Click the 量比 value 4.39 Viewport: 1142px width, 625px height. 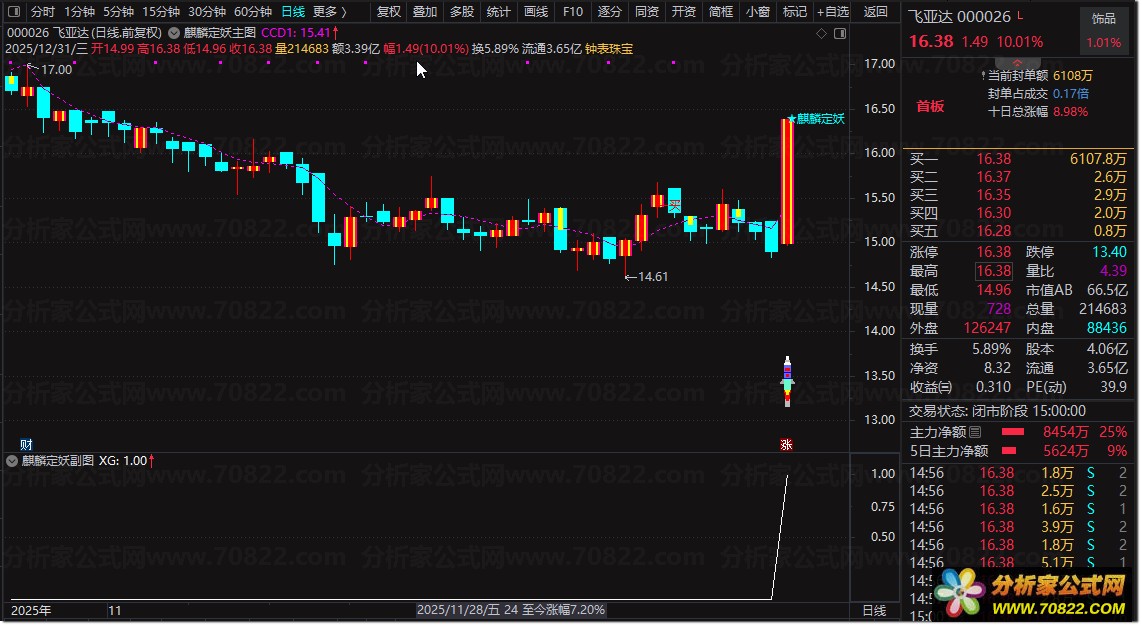1113,271
